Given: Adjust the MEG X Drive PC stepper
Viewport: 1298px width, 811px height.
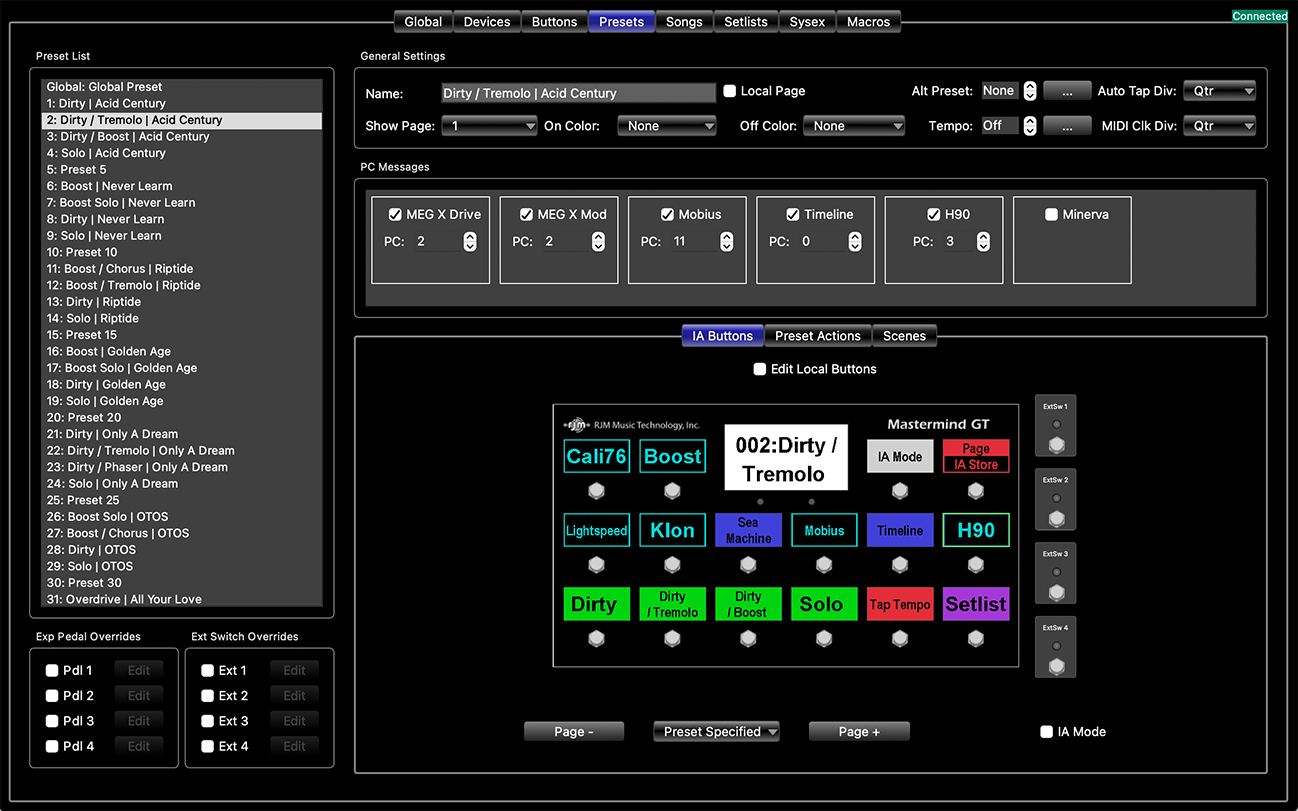Looking at the screenshot, I should click(x=470, y=242).
